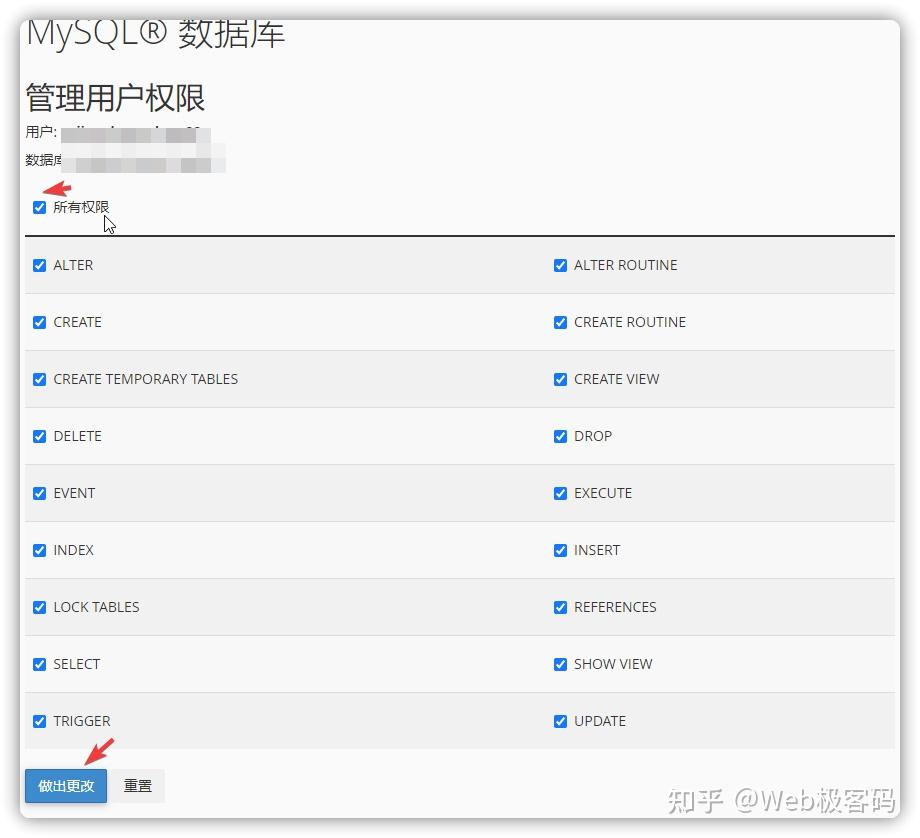Click the CREATE TEMPORARY TABLES label
The width and height of the screenshot is (920, 838).
coord(146,379)
